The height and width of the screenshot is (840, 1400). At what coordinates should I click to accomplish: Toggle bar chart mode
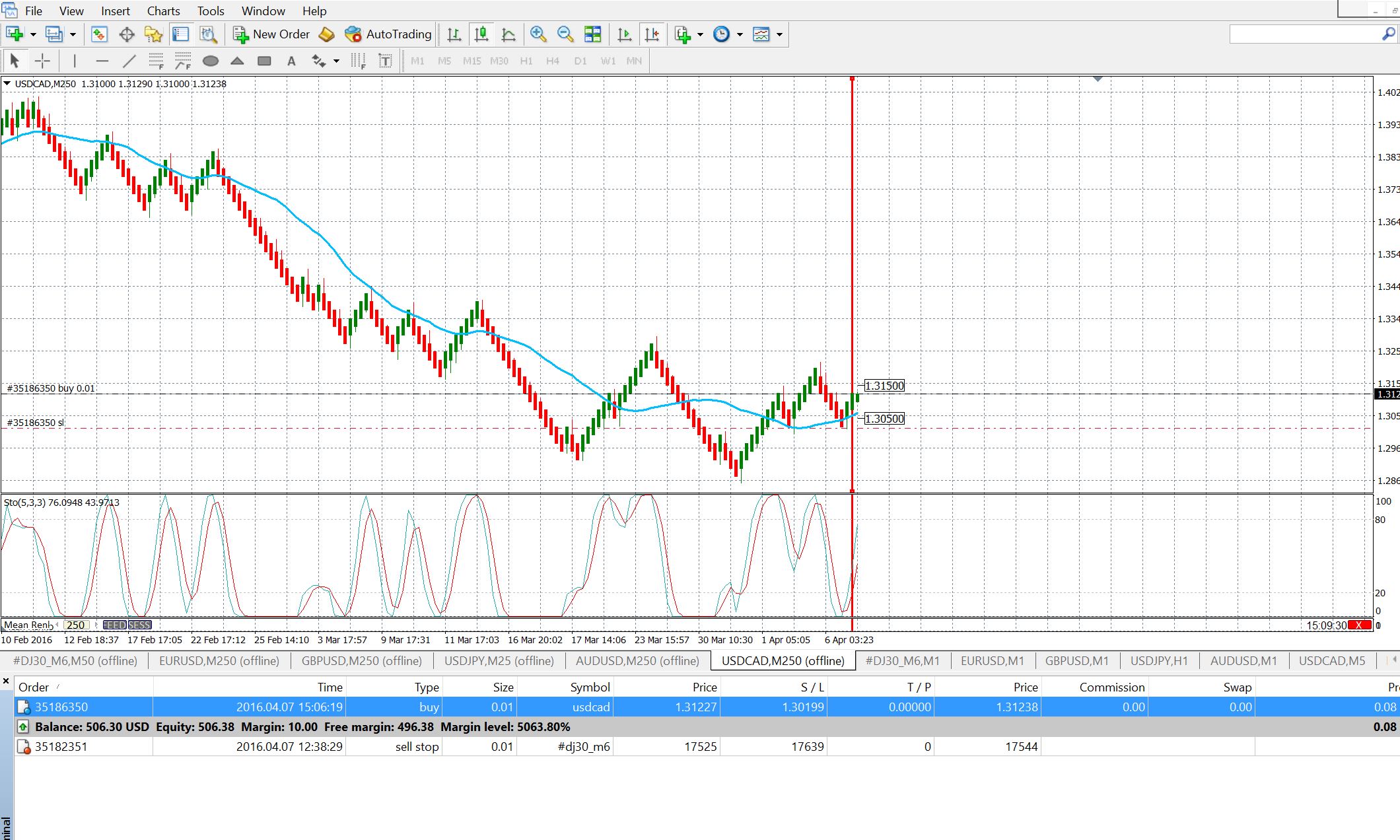pos(454,34)
